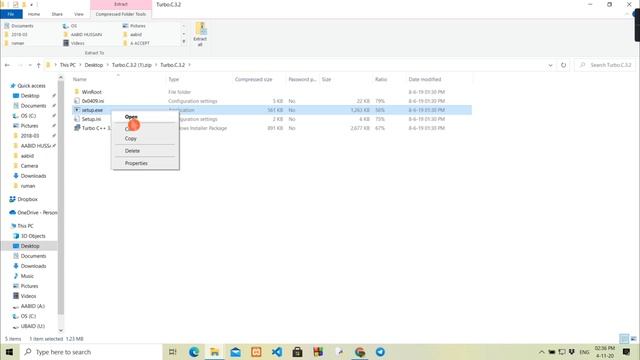
Task: Open Videos under This PC
Action: 28,296
